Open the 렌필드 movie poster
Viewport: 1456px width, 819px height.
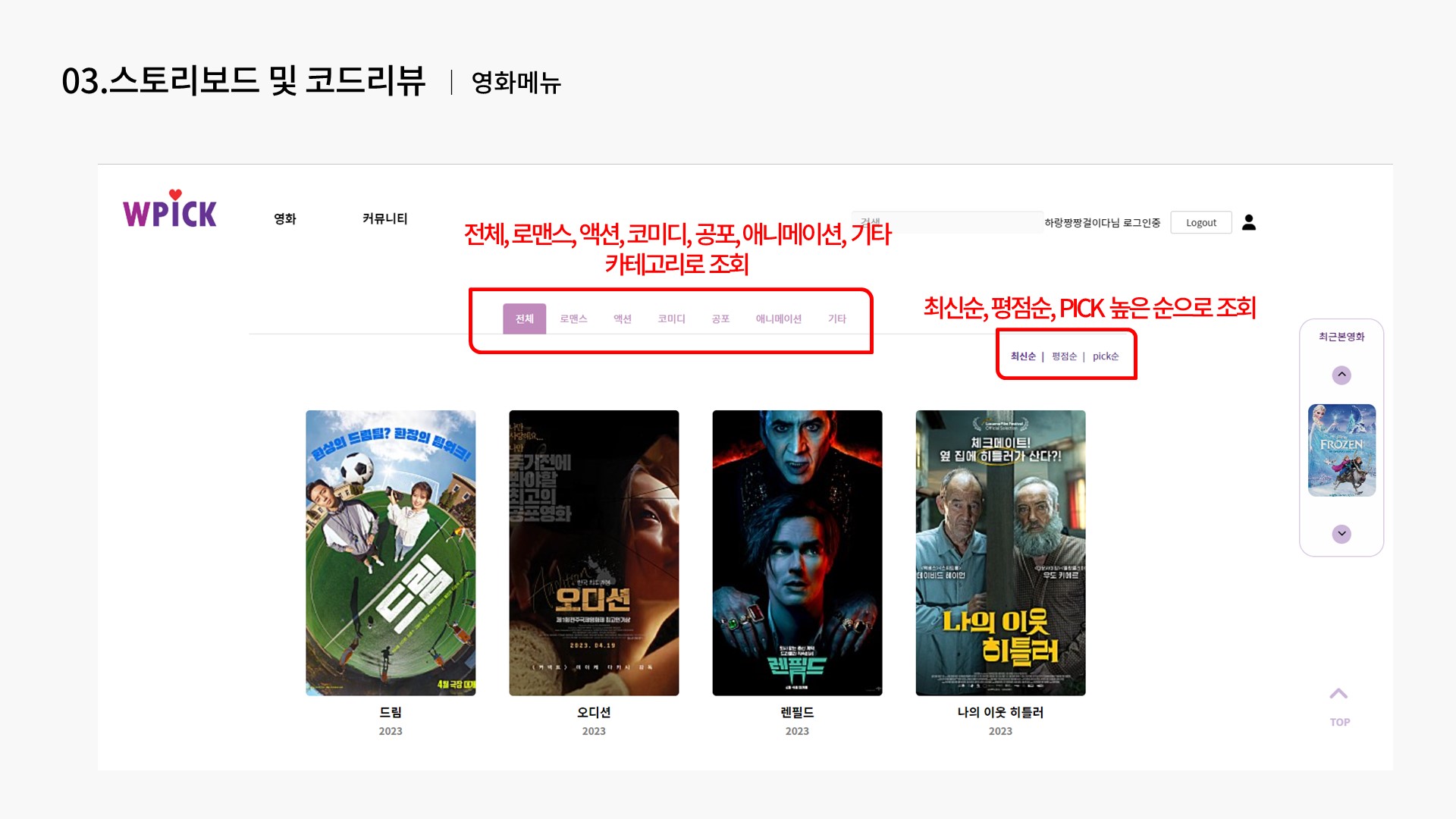pos(797,553)
